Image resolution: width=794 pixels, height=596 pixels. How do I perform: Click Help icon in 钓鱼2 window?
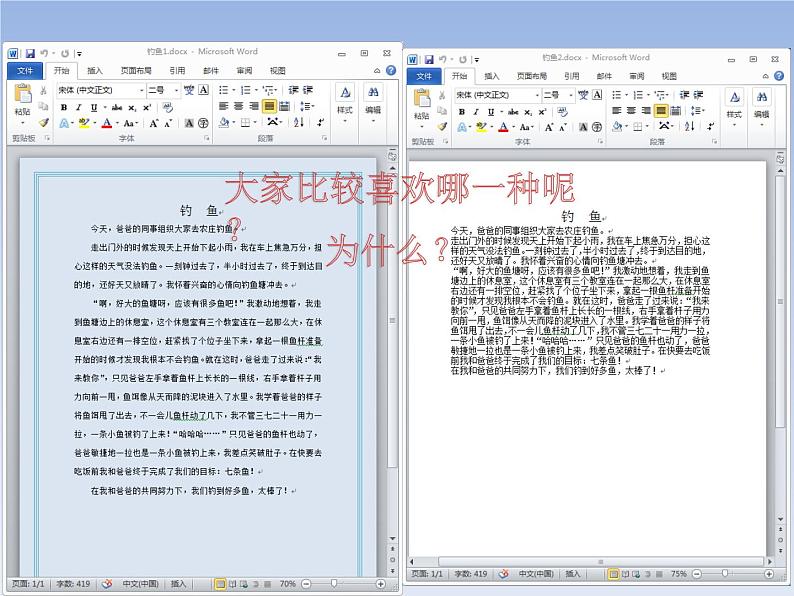pyautogui.click(x=779, y=76)
